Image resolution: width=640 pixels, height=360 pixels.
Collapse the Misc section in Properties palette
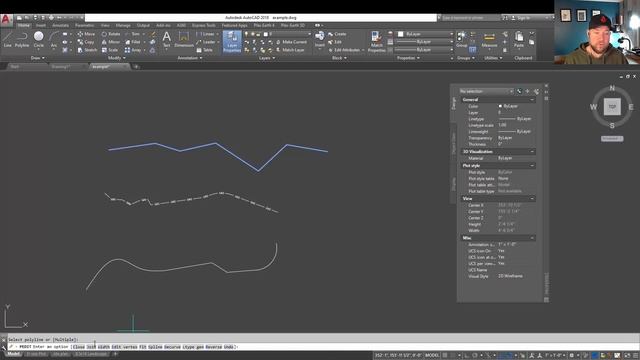point(532,238)
